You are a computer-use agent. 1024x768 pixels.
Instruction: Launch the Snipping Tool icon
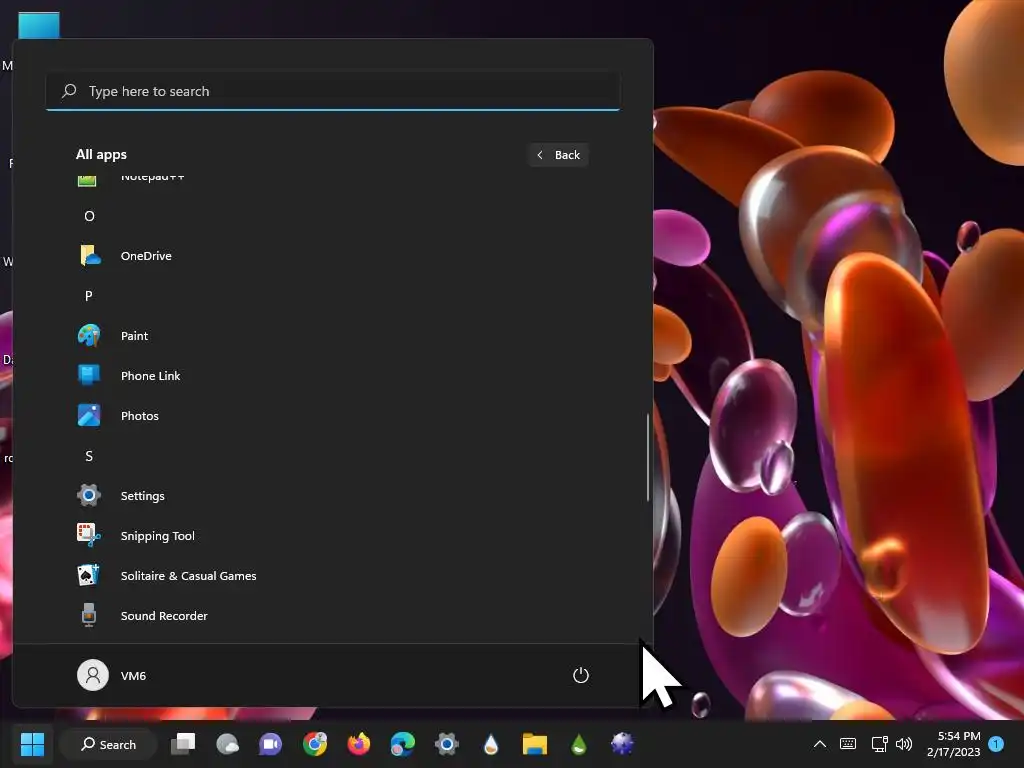pos(89,536)
